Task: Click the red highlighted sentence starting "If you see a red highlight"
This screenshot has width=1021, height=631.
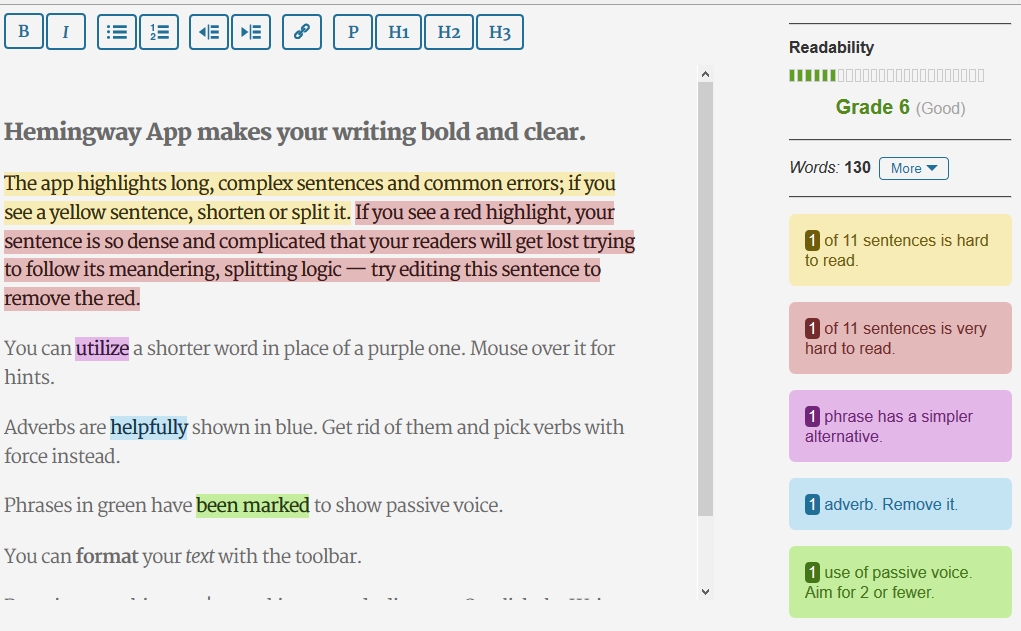Action: point(319,255)
